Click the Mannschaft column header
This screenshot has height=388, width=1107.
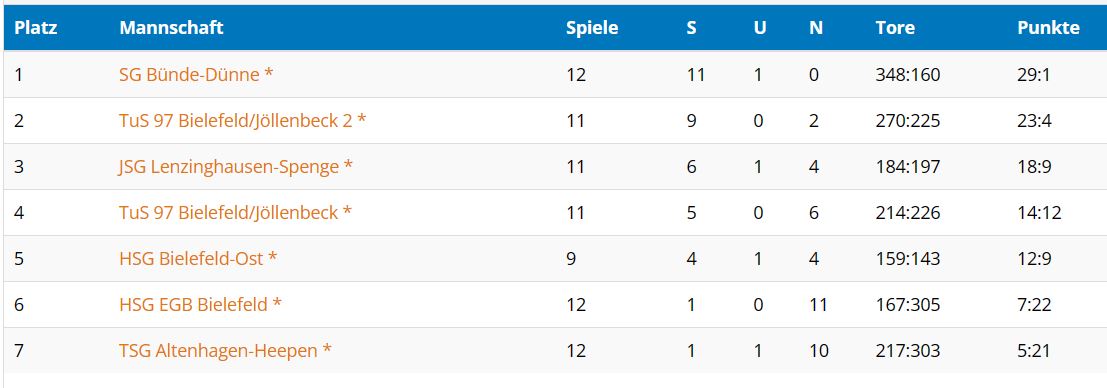point(172,28)
